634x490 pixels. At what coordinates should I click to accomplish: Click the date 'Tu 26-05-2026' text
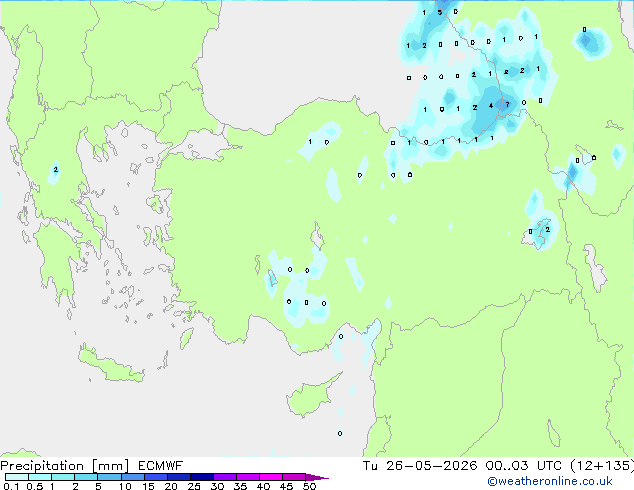click(419, 466)
